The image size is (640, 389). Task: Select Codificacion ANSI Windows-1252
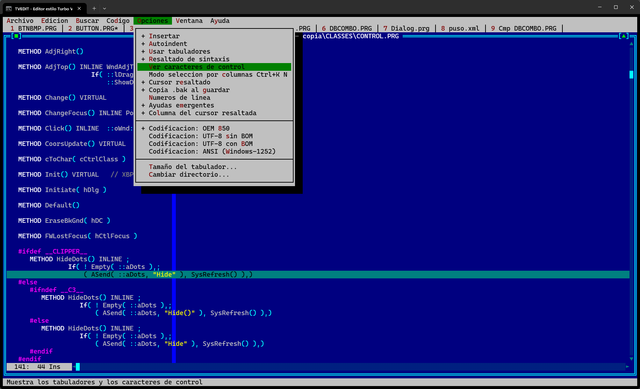(x=214, y=151)
